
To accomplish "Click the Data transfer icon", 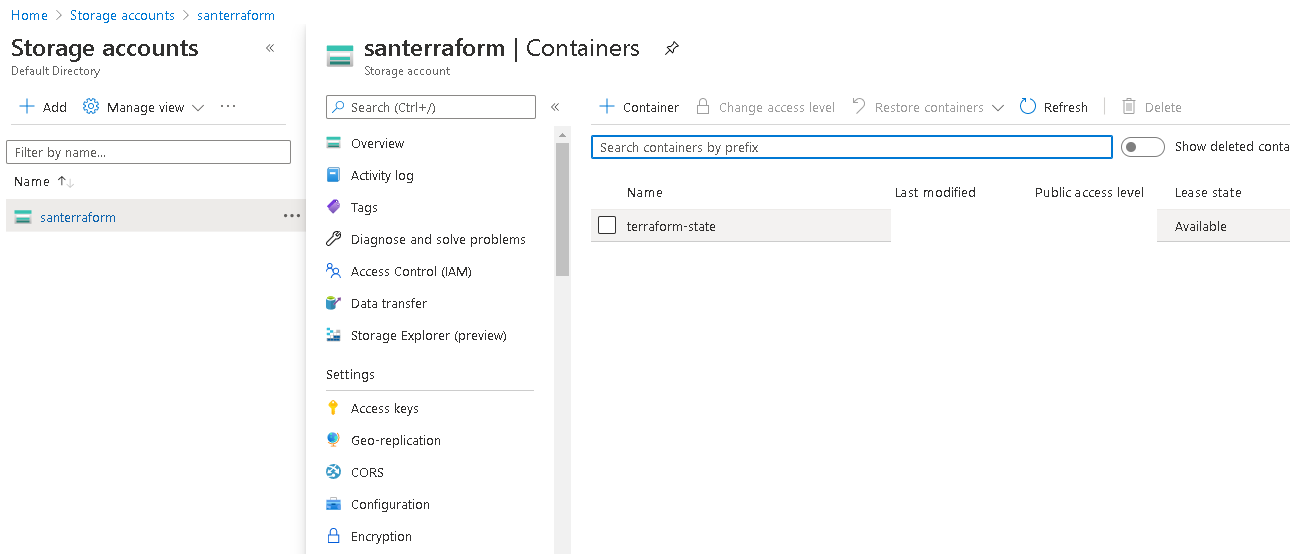I will pos(334,303).
